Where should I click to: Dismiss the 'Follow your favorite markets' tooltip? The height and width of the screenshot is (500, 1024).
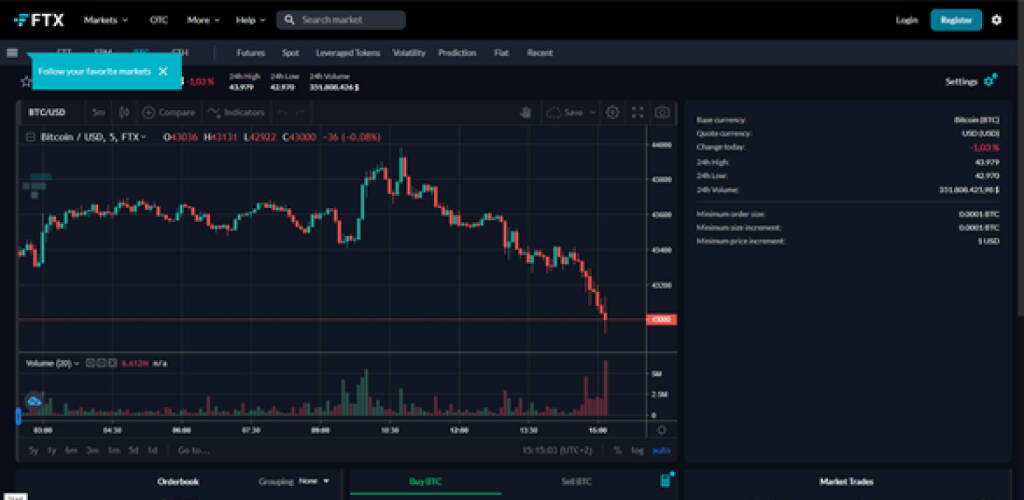click(163, 71)
